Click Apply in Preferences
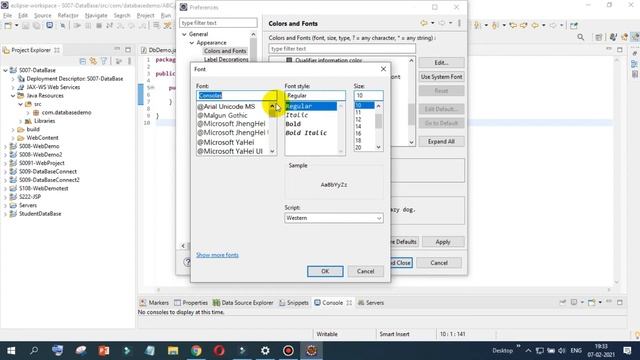 coord(443,242)
